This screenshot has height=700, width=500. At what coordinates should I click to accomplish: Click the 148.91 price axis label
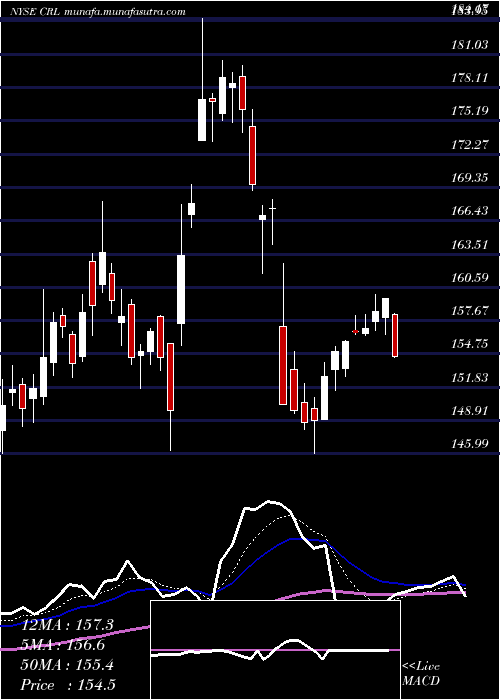[x=471, y=410]
